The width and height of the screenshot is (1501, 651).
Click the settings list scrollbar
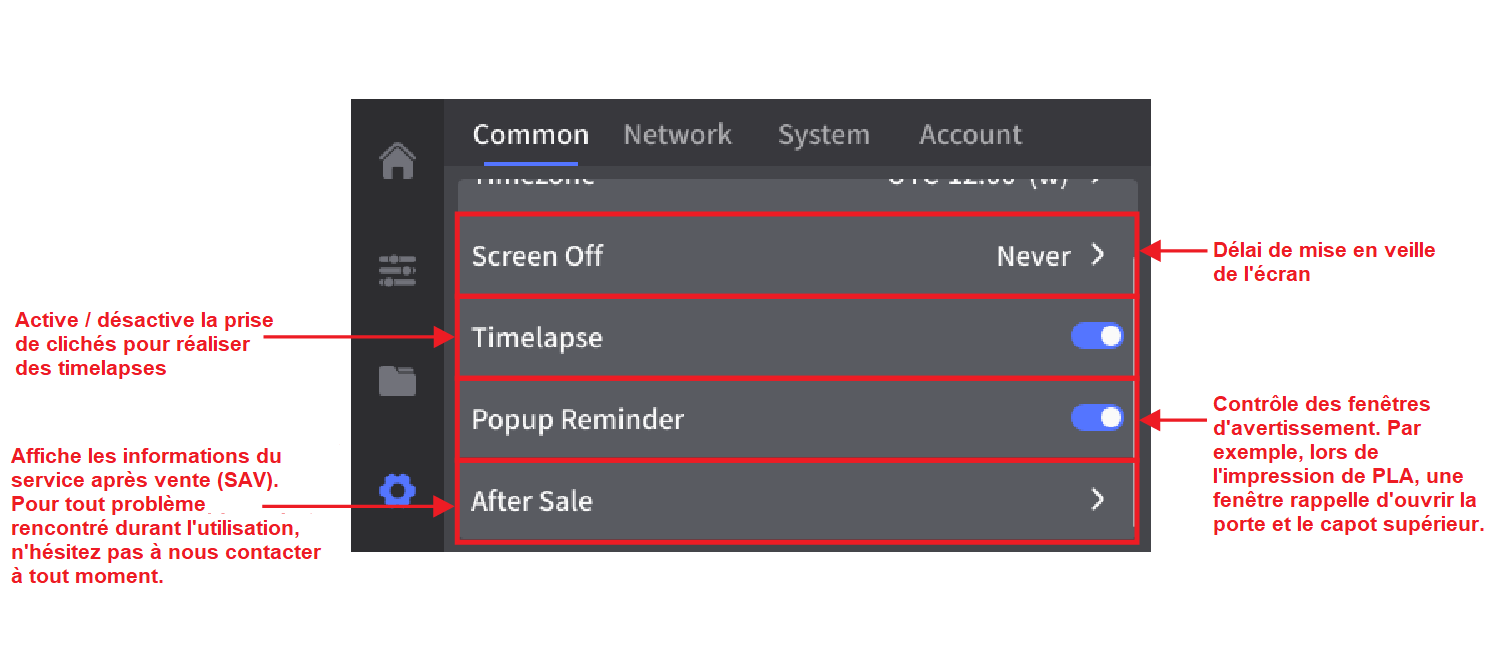pyautogui.click(x=1134, y=400)
